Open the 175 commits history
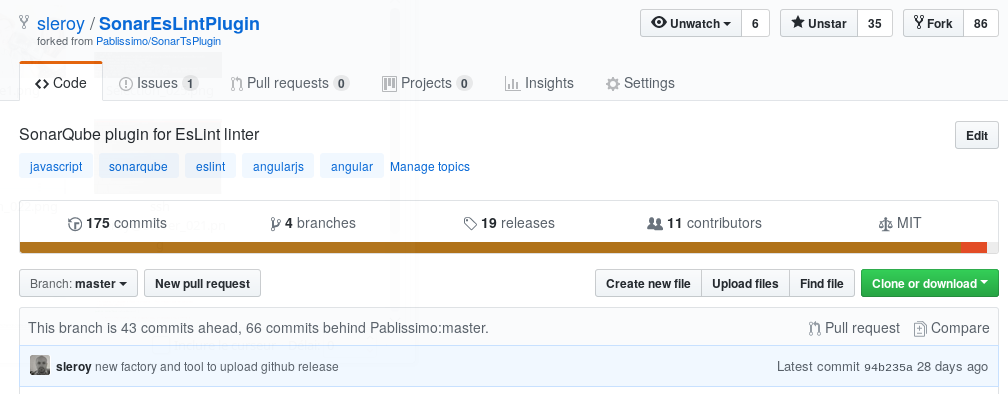This screenshot has height=394, width=1008. click(117, 223)
